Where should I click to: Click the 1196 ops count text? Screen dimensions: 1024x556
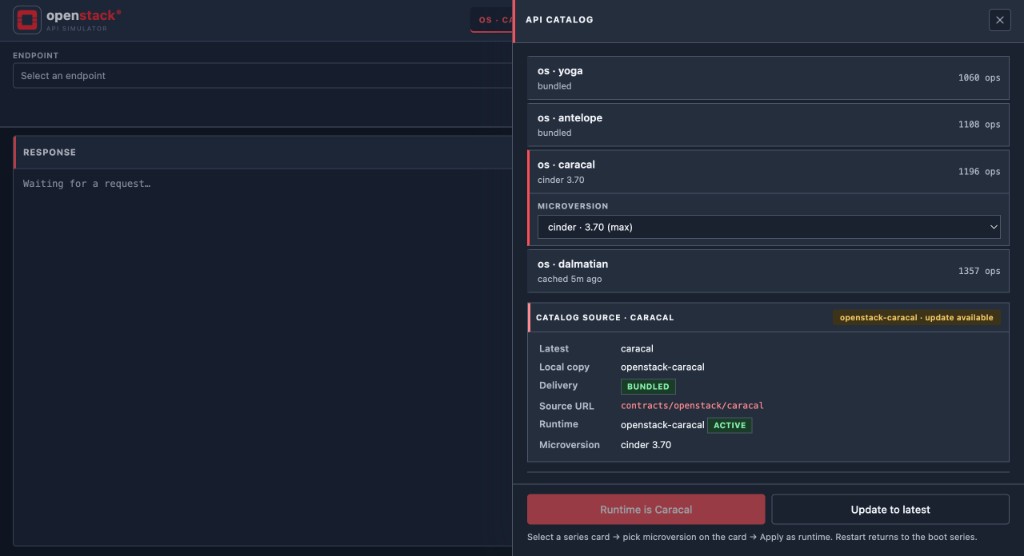(x=979, y=172)
